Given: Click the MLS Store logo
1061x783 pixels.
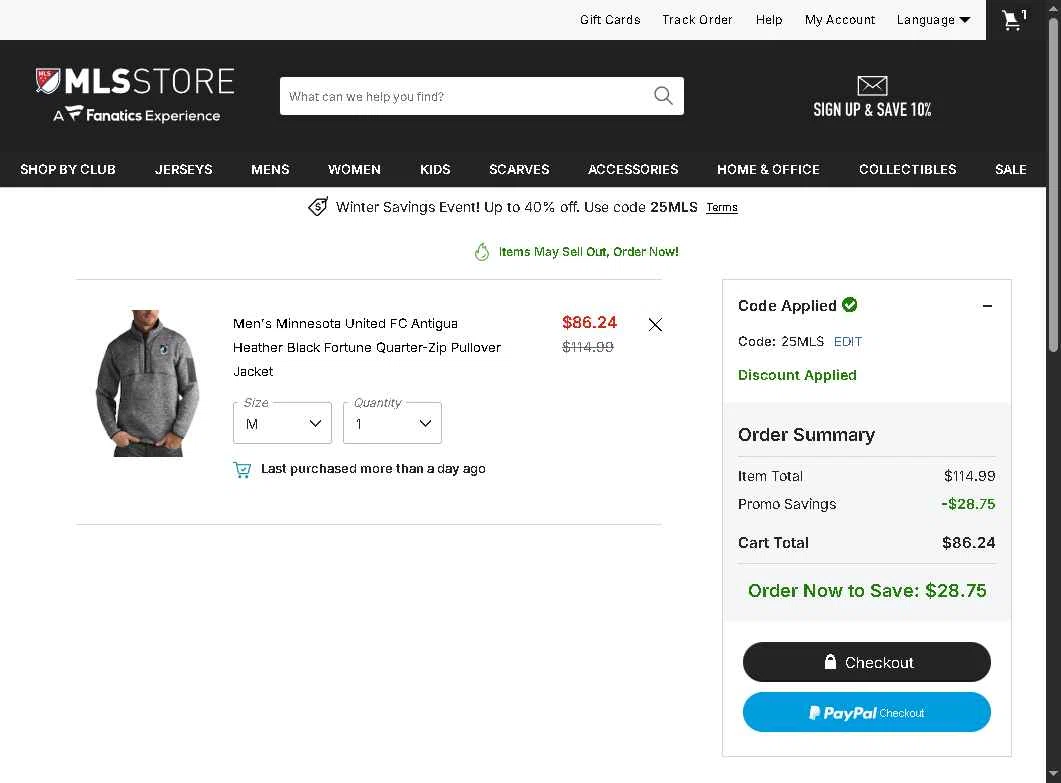Looking at the screenshot, I should coord(135,81).
